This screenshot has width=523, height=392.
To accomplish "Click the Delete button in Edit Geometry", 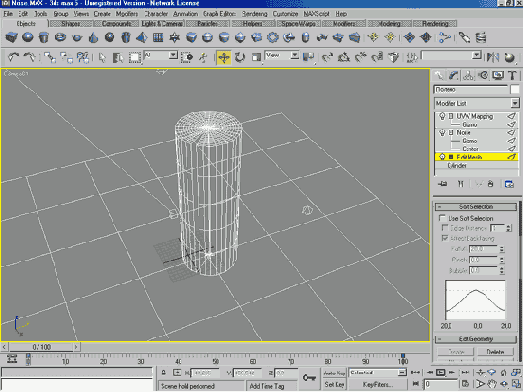I will click(x=495, y=352).
